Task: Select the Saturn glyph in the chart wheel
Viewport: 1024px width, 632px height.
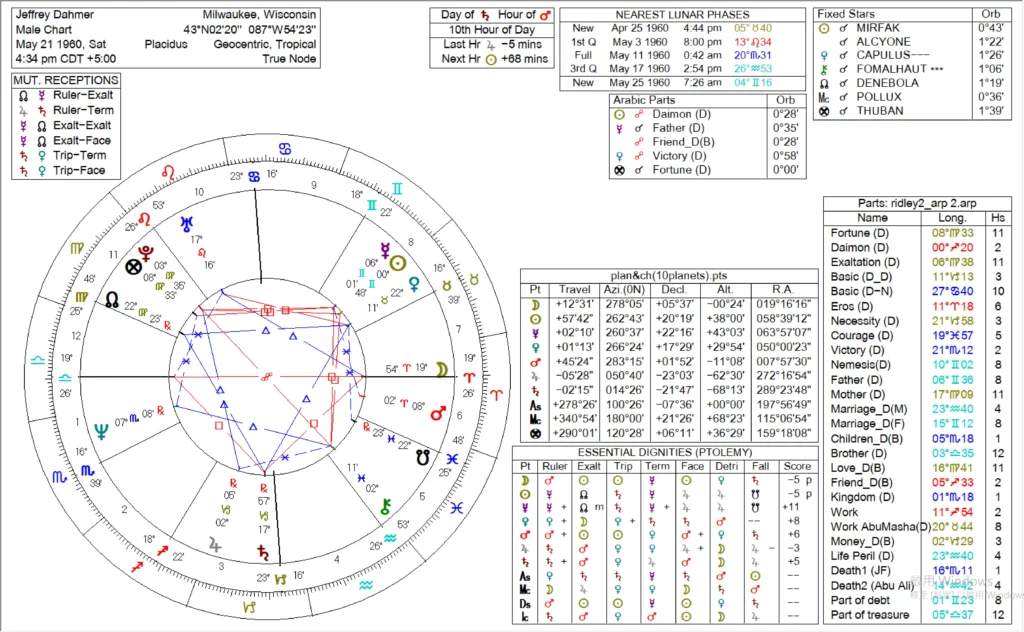Action: pos(264,551)
